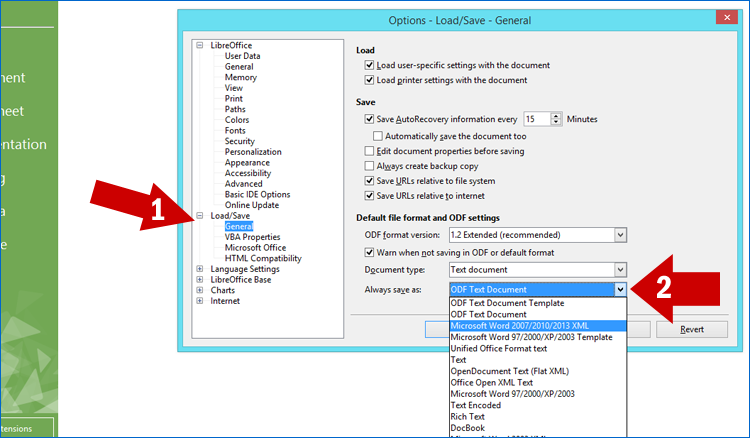The width and height of the screenshot is (750, 438).
Task: Open the ODF format version dropdown
Action: 620,235
